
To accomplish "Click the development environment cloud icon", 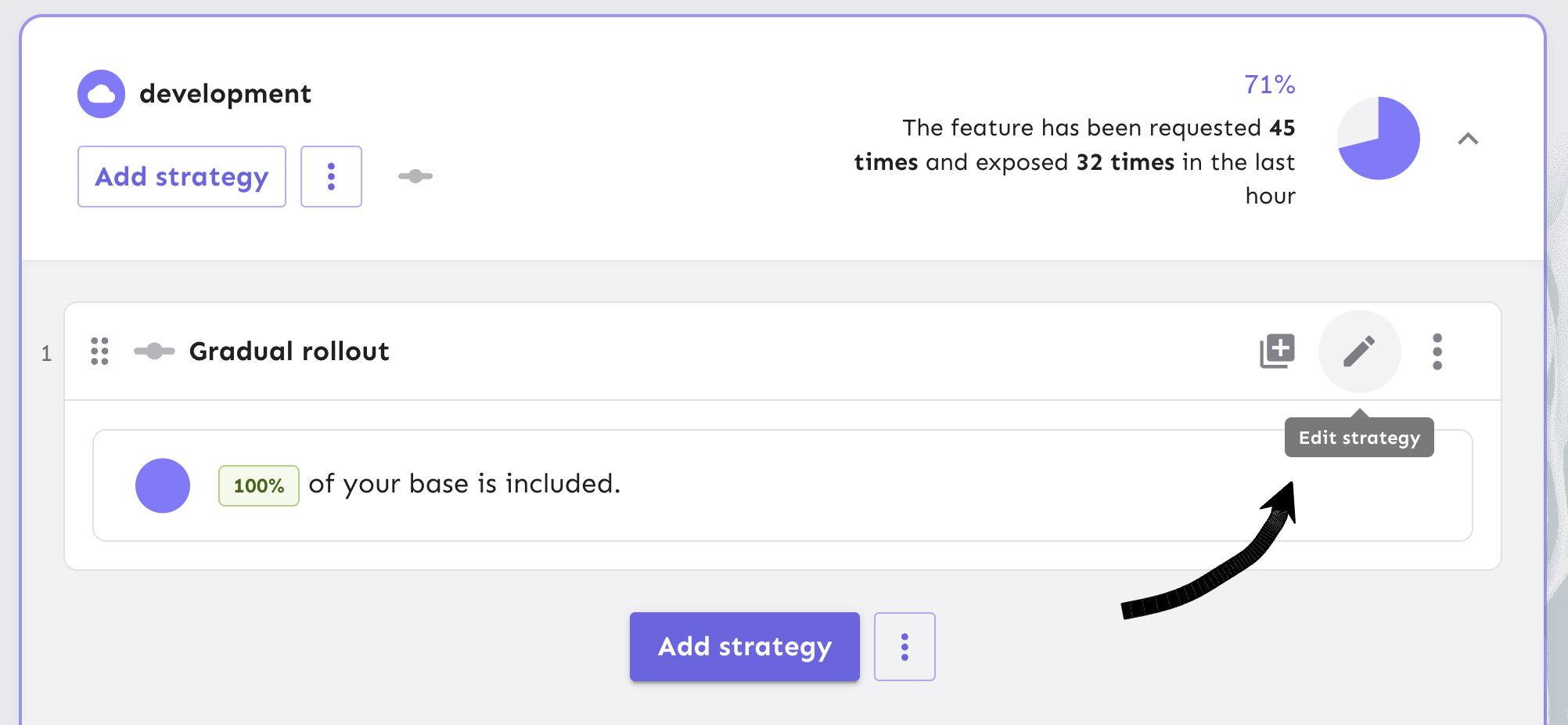I will 101,94.
